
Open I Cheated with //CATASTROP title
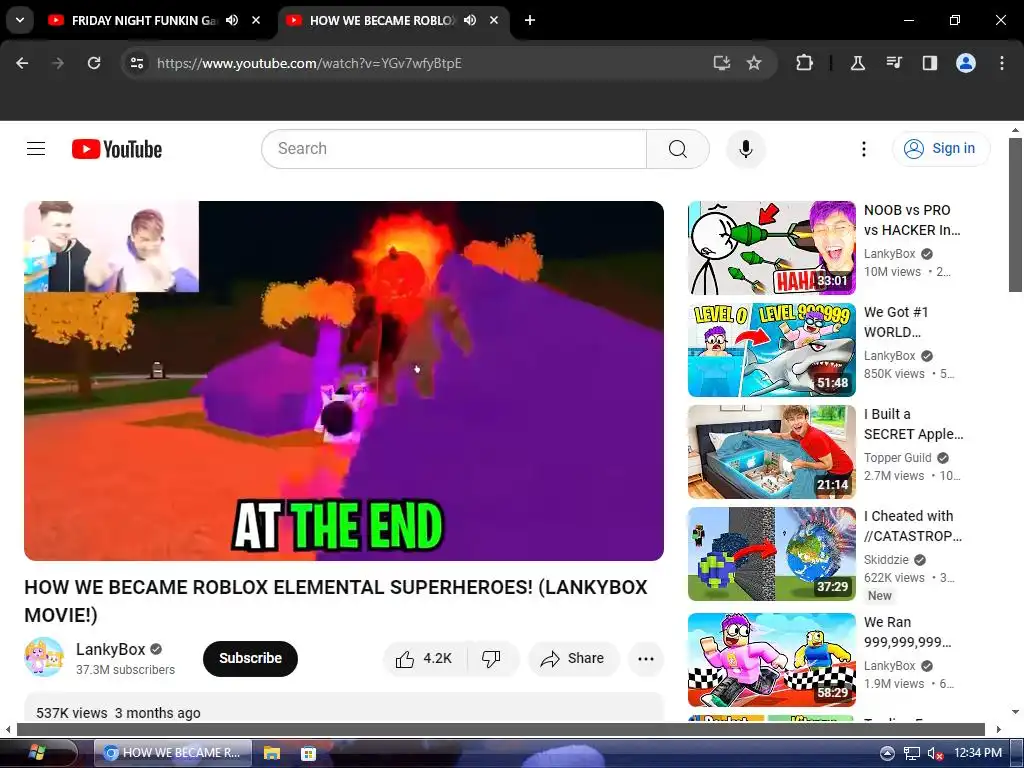[912, 526]
